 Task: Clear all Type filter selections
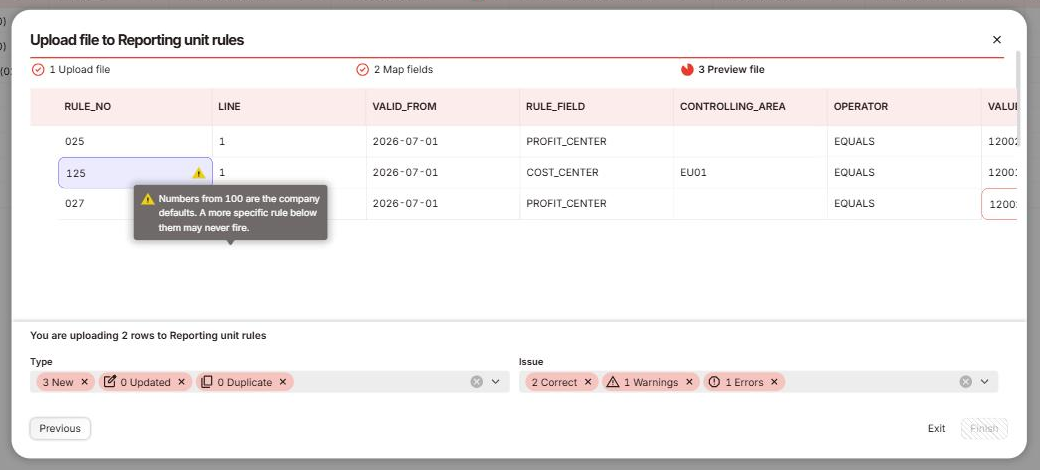[476, 381]
